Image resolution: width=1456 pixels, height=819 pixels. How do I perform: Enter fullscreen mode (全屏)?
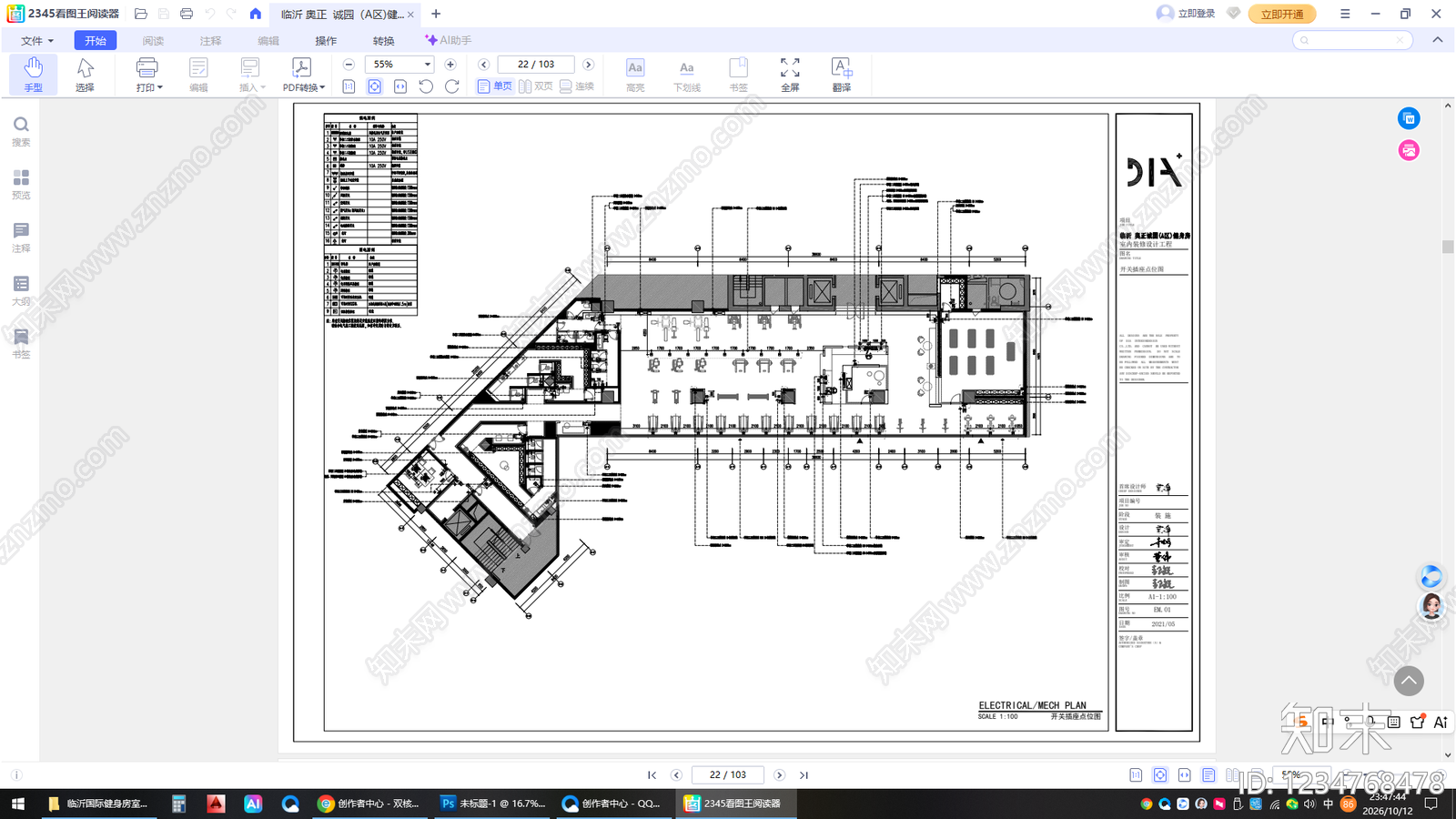pos(790,75)
